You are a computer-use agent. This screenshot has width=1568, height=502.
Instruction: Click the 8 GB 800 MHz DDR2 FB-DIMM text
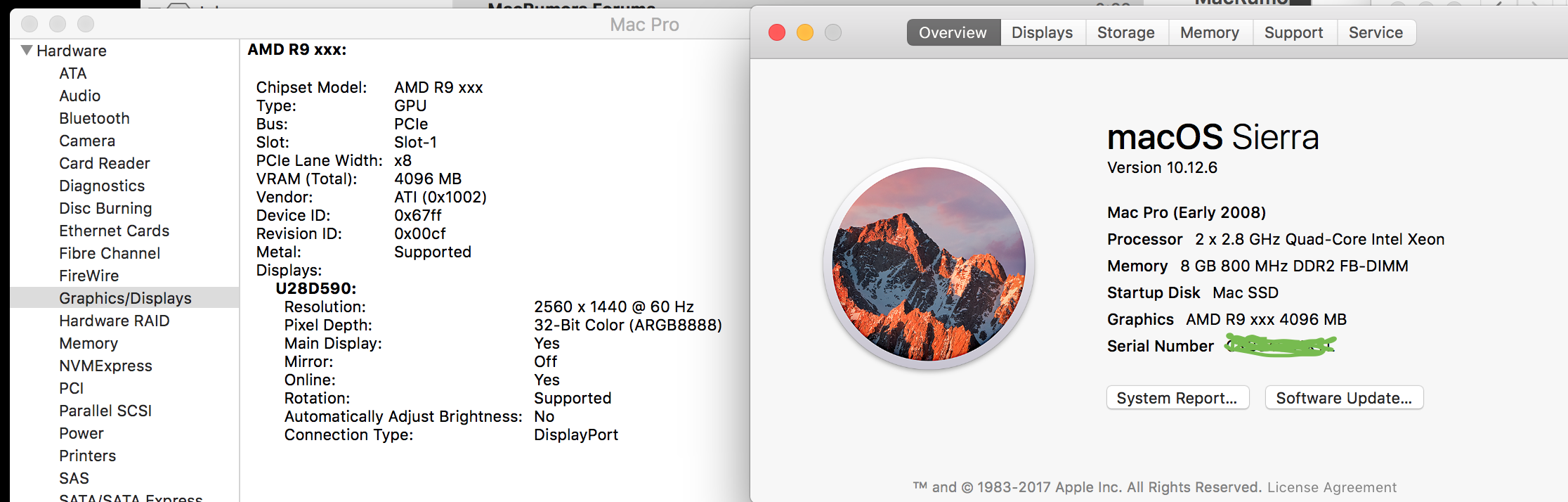(1294, 266)
